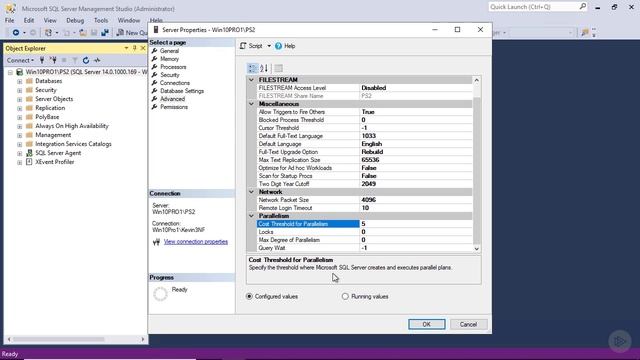Expand the Server Objects node
The width and height of the screenshot is (640, 360).
click(19, 99)
